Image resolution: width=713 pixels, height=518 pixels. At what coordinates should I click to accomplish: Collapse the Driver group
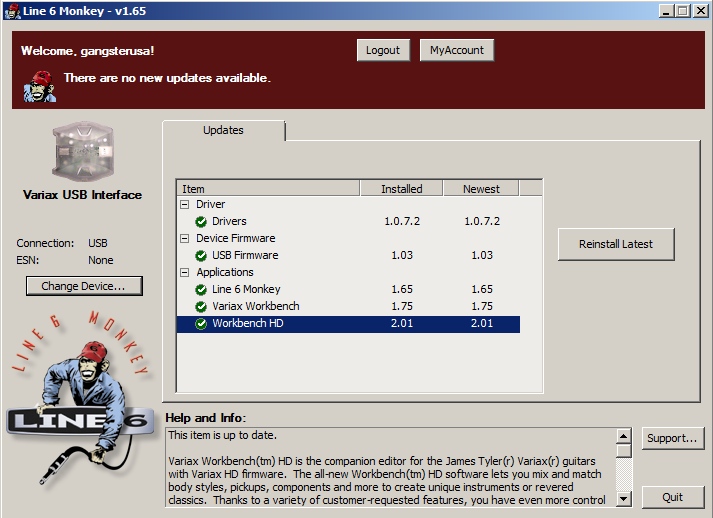point(185,205)
